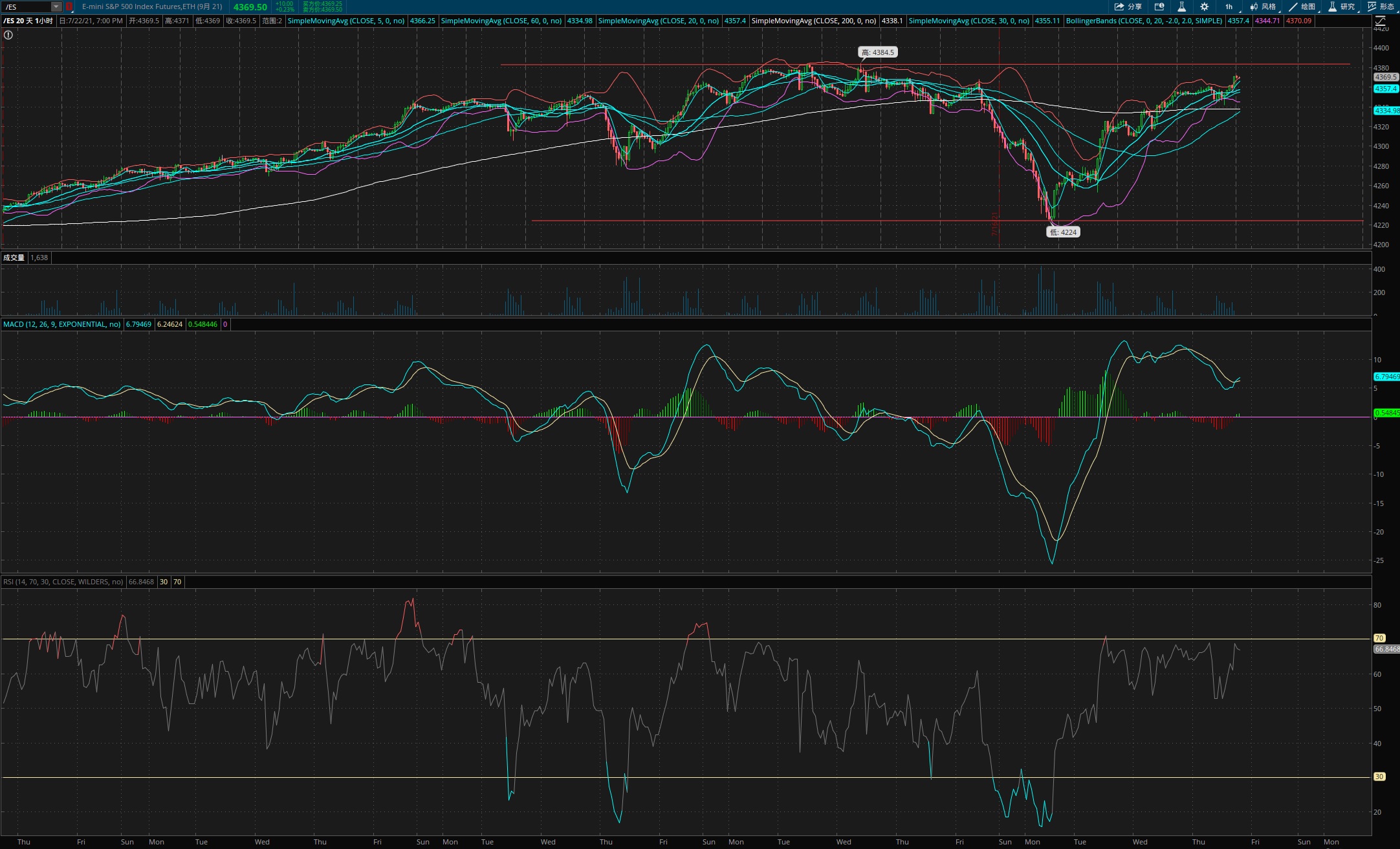
Task: Open the price alert calendar icon
Action: (x=1159, y=6)
